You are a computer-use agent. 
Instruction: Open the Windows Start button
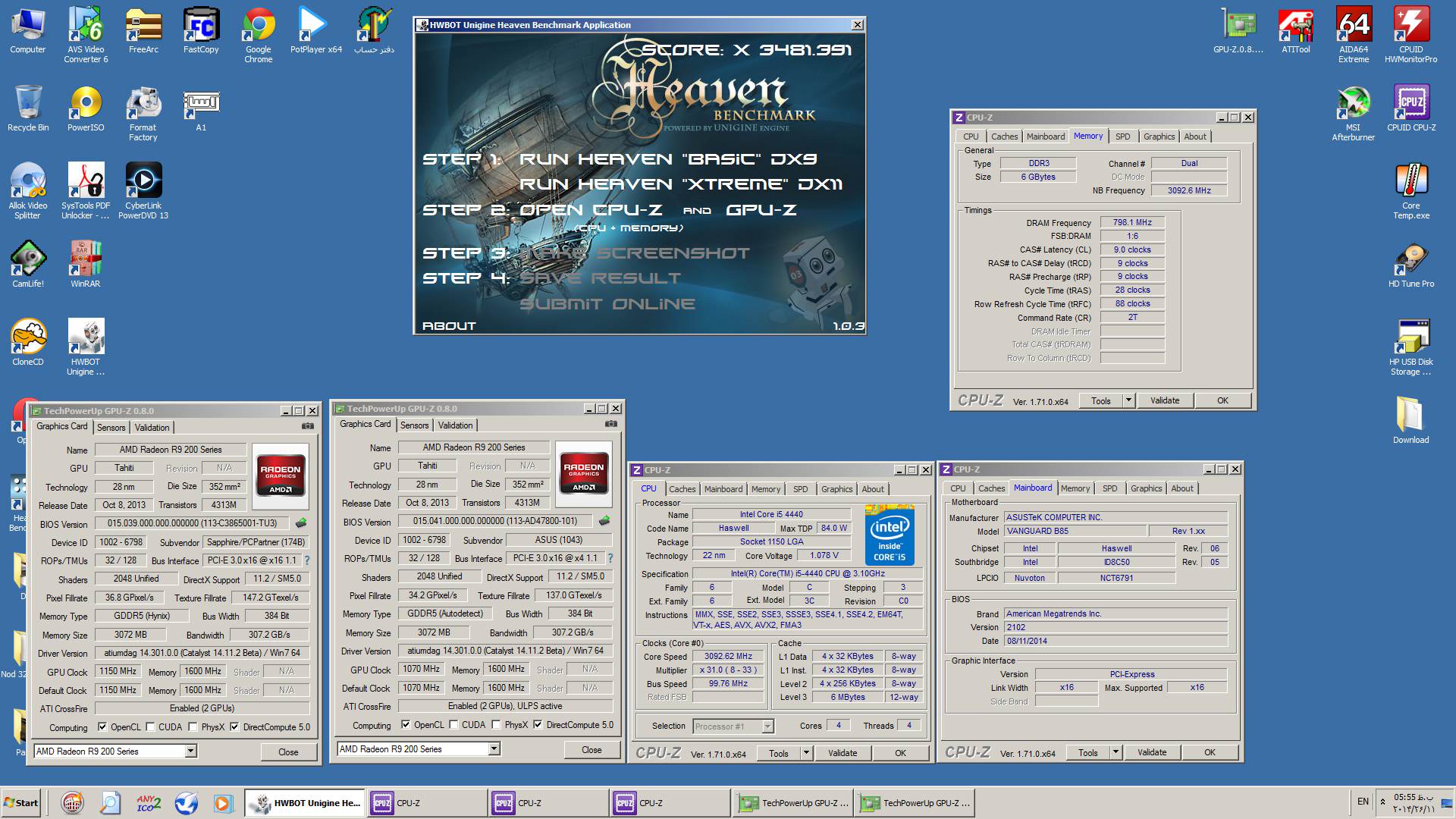click(x=21, y=803)
